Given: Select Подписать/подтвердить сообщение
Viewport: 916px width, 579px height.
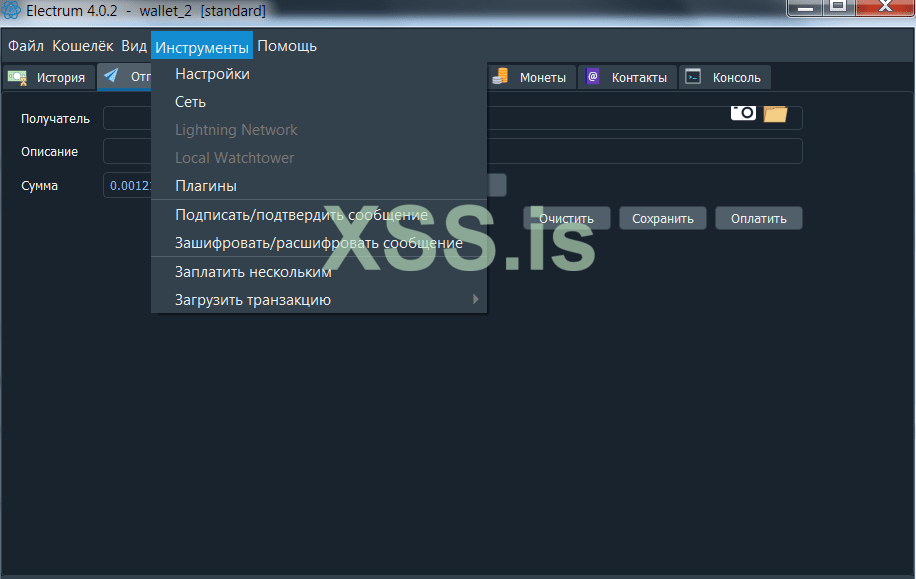Looking at the screenshot, I should click(319, 215).
